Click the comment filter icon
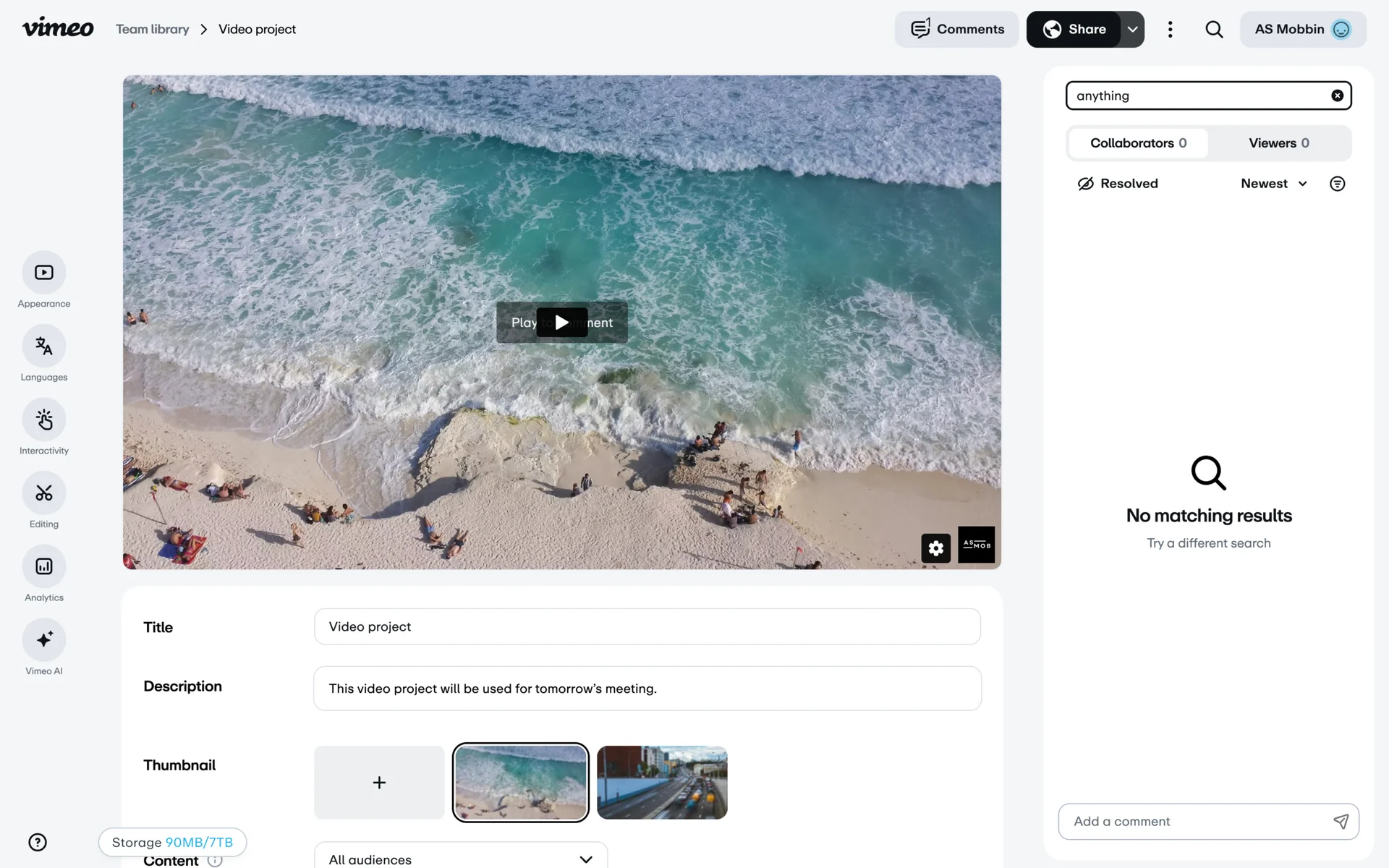The image size is (1389, 868). point(1337,184)
